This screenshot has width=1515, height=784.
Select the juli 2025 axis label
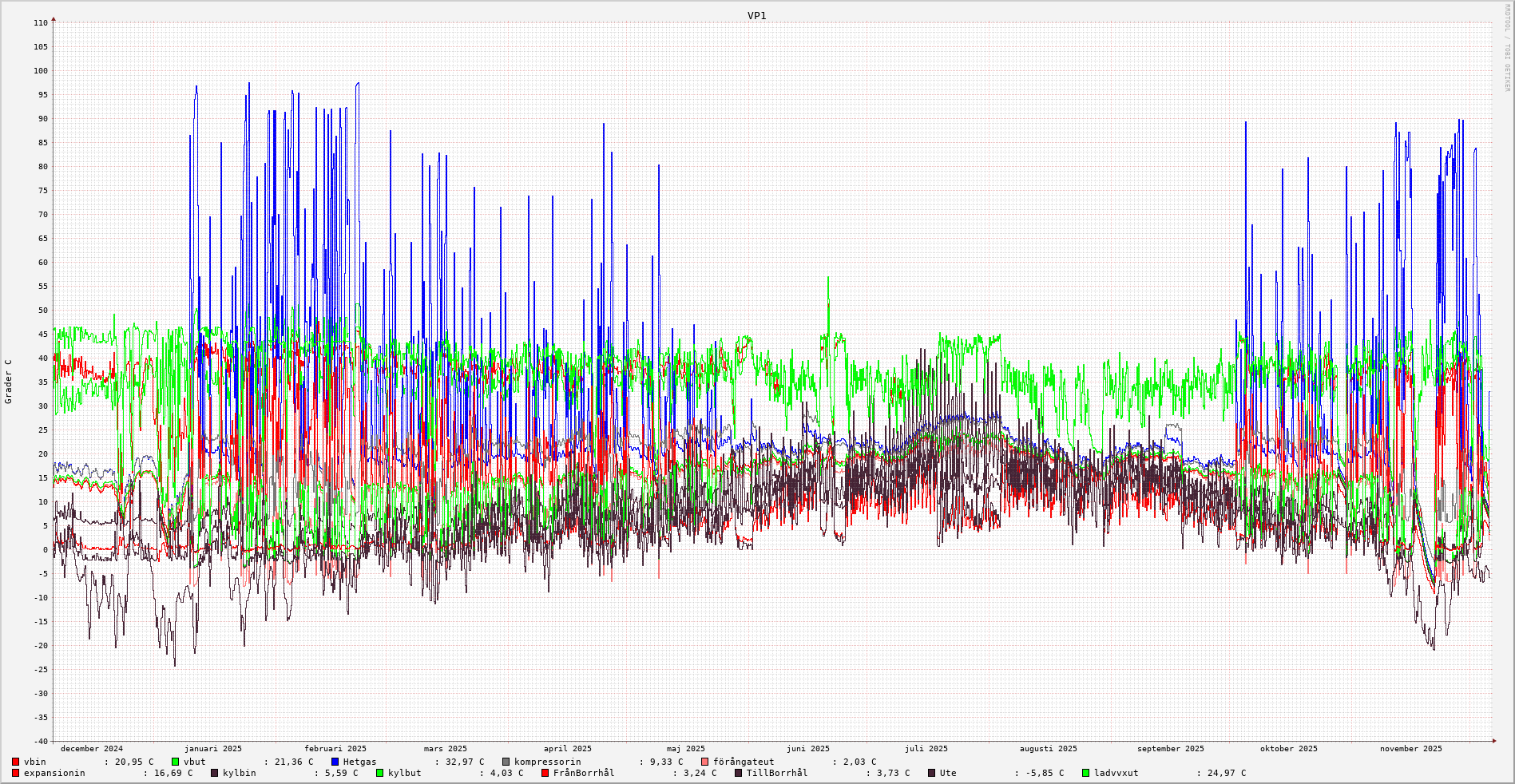tap(926, 749)
